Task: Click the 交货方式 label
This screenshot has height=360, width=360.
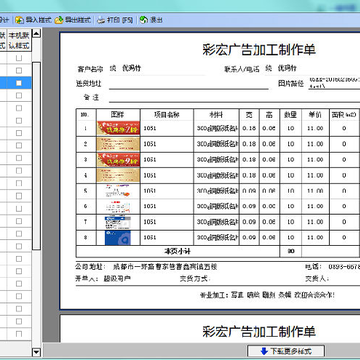Action: pos(194,279)
